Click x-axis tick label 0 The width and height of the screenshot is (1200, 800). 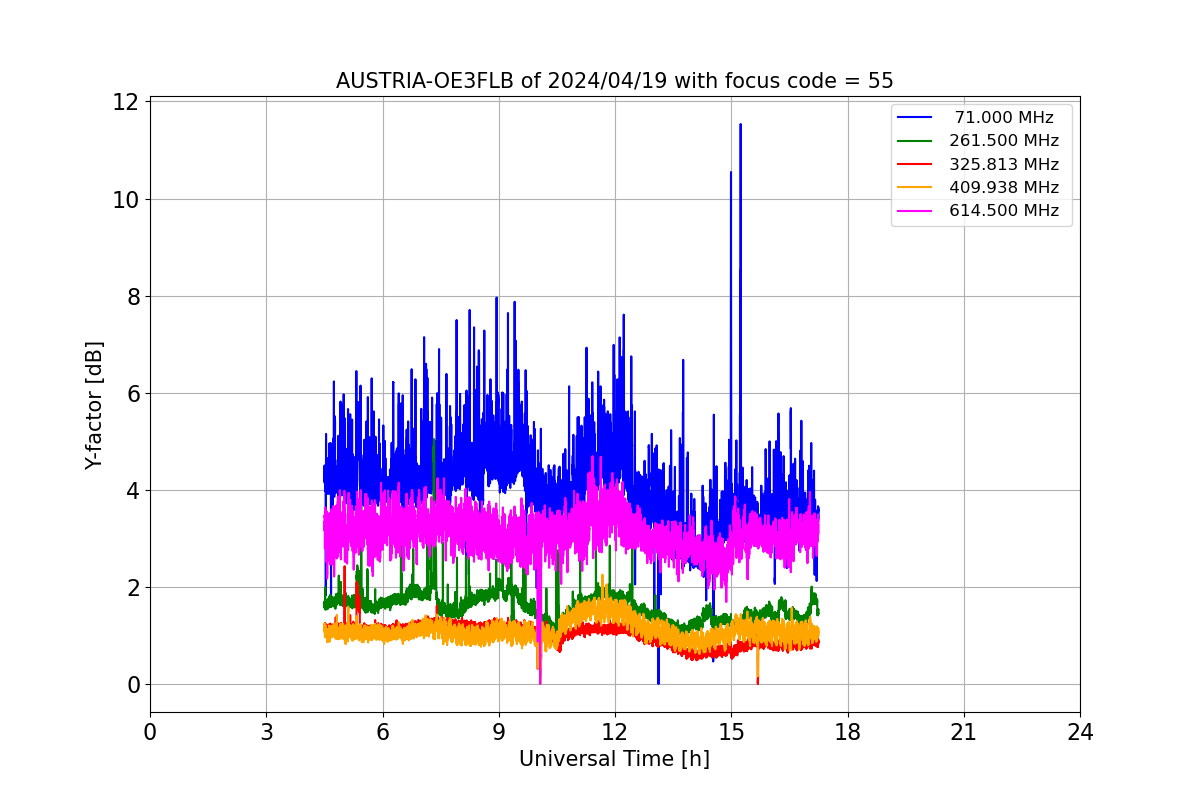150,732
